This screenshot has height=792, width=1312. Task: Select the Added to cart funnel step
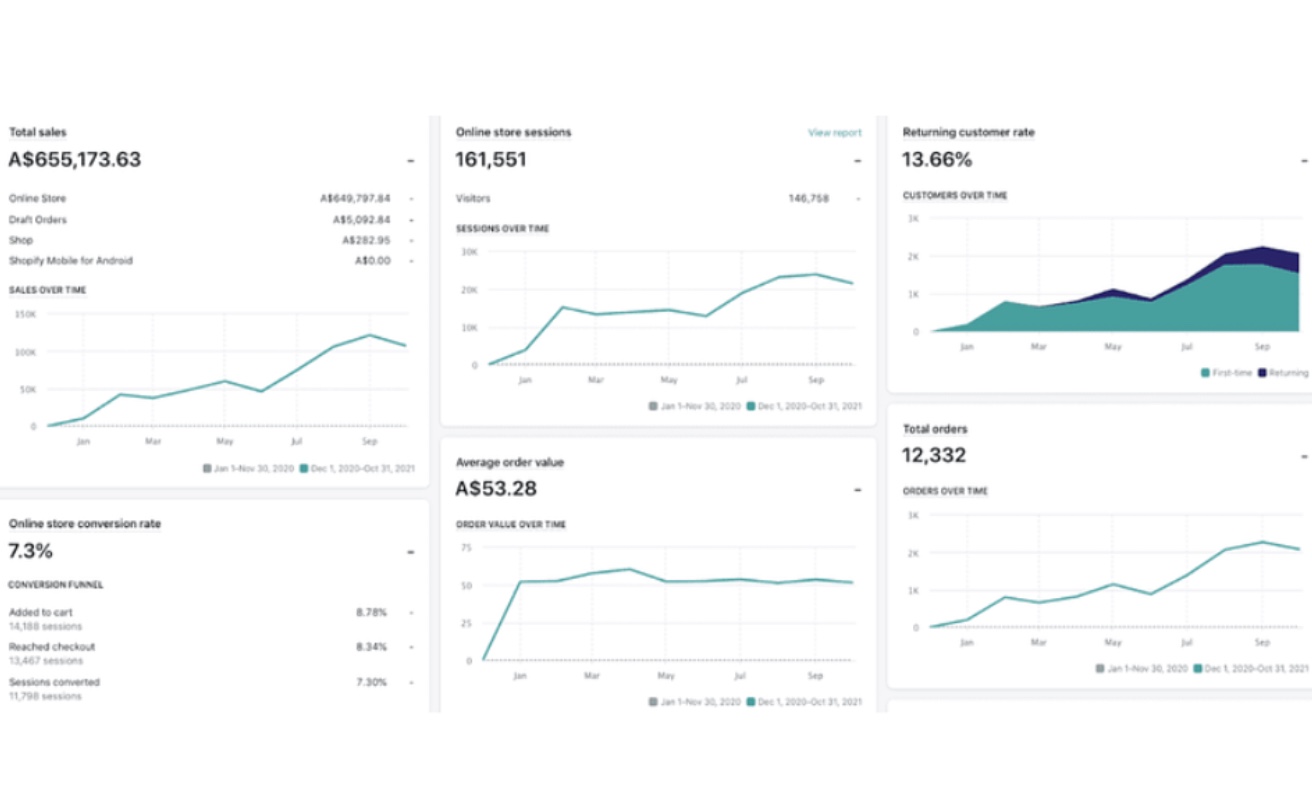[x=41, y=612]
